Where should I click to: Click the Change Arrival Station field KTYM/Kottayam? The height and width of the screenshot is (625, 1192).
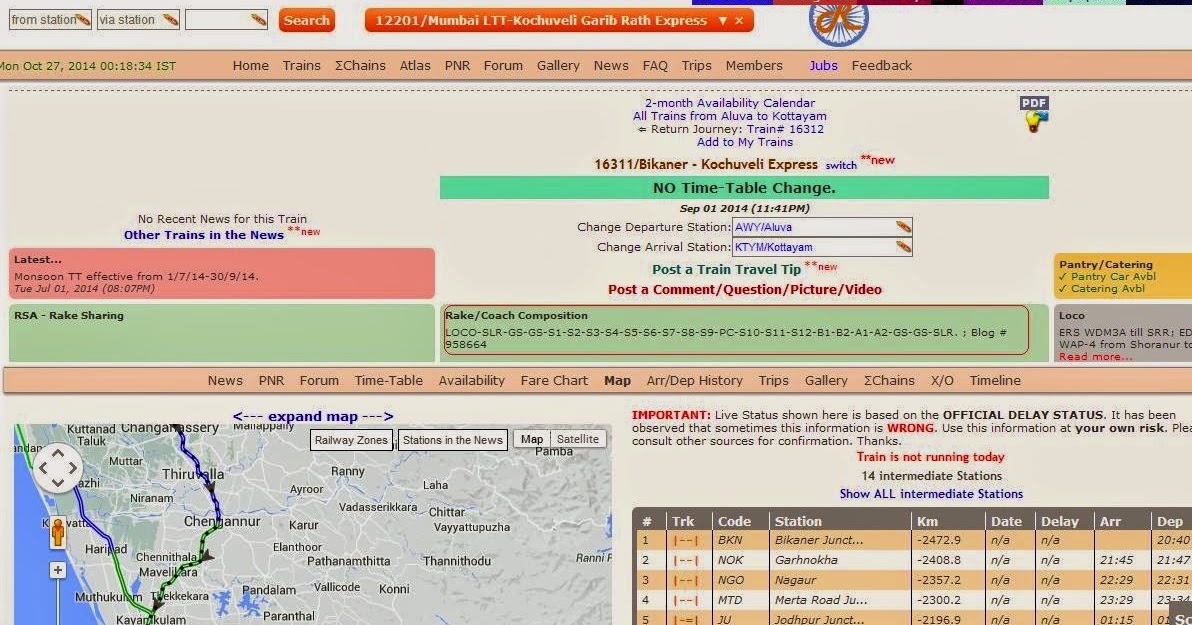pyautogui.click(x=822, y=246)
